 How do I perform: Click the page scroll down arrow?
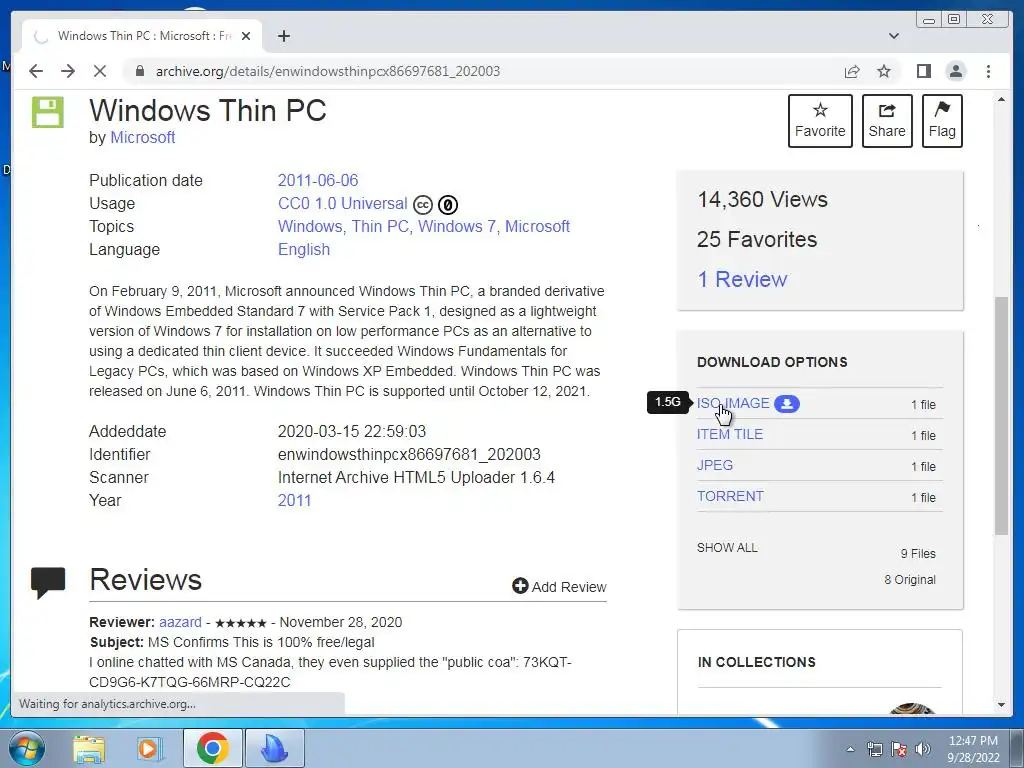pos(1001,705)
